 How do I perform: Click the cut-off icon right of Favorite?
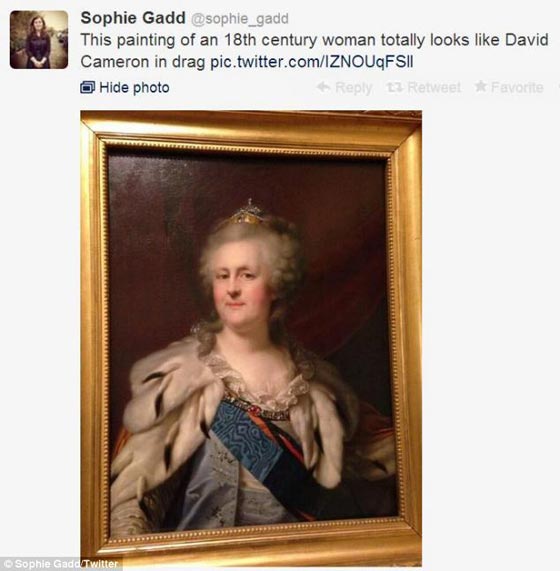tap(559, 87)
